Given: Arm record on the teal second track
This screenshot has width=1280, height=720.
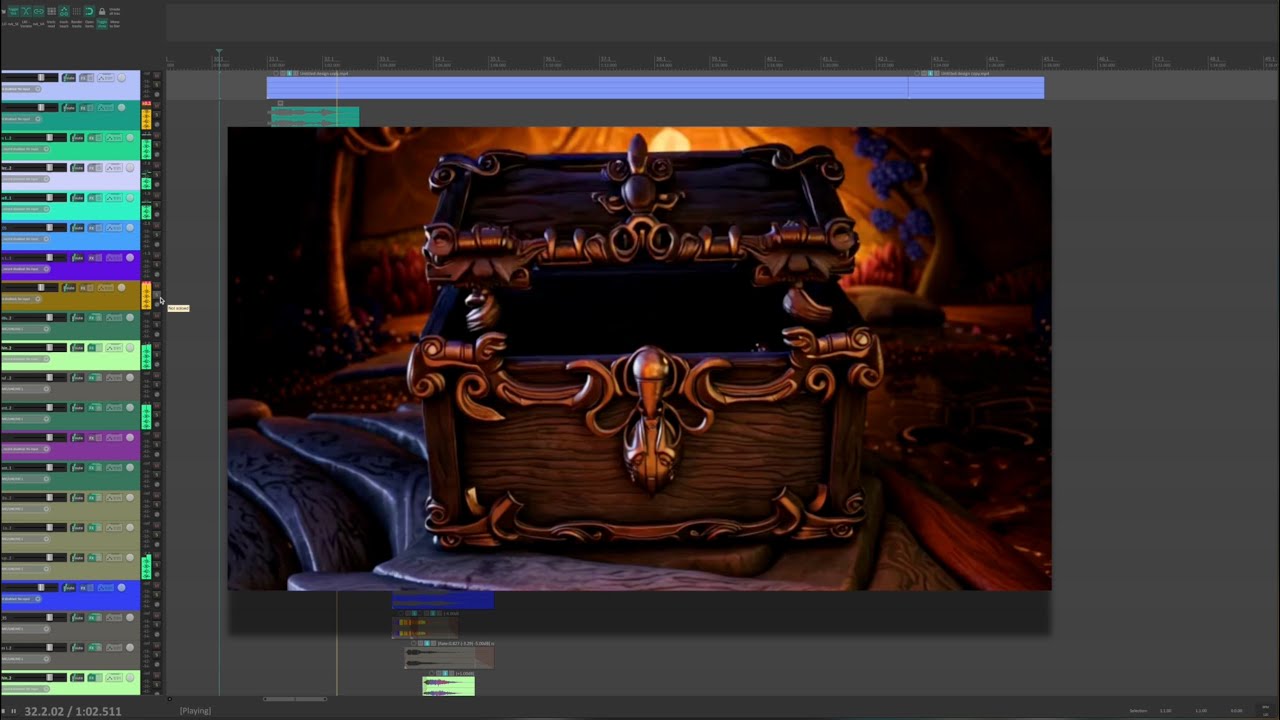Looking at the screenshot, I should pyautogui.click(x=121, y=108).
